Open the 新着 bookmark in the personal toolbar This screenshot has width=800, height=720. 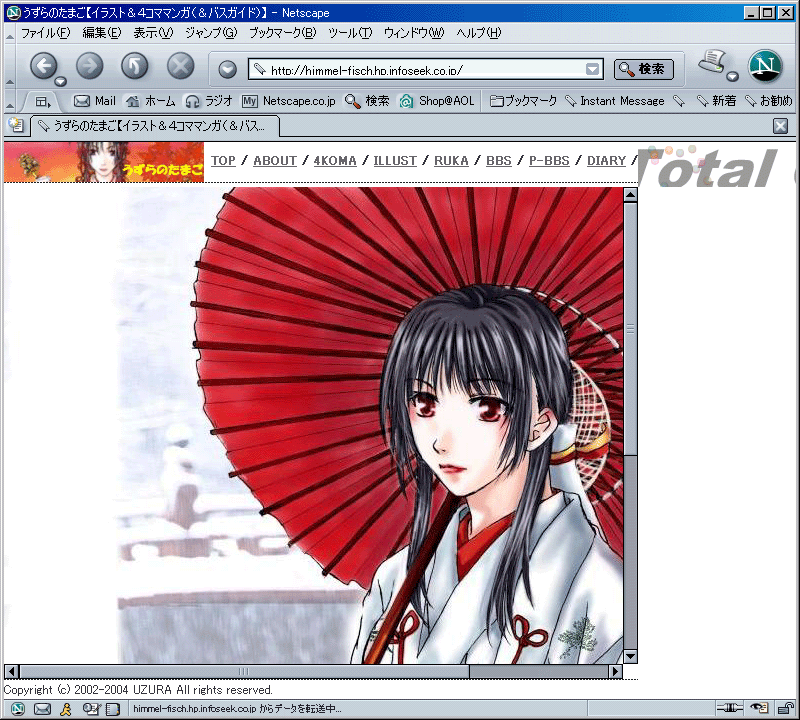(717, 101)
